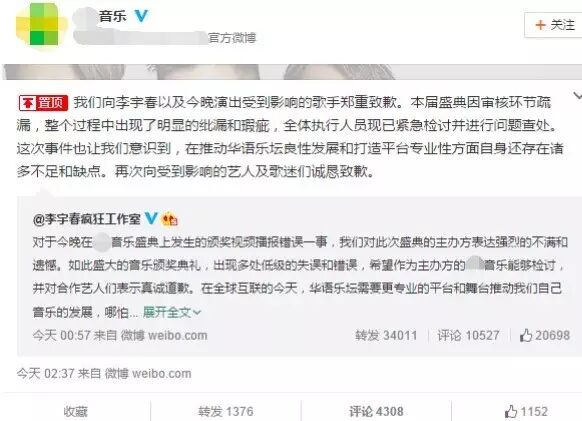The image size is (582, 421).
Task: Expand the post options chevron at right
Action: point(578,96)
